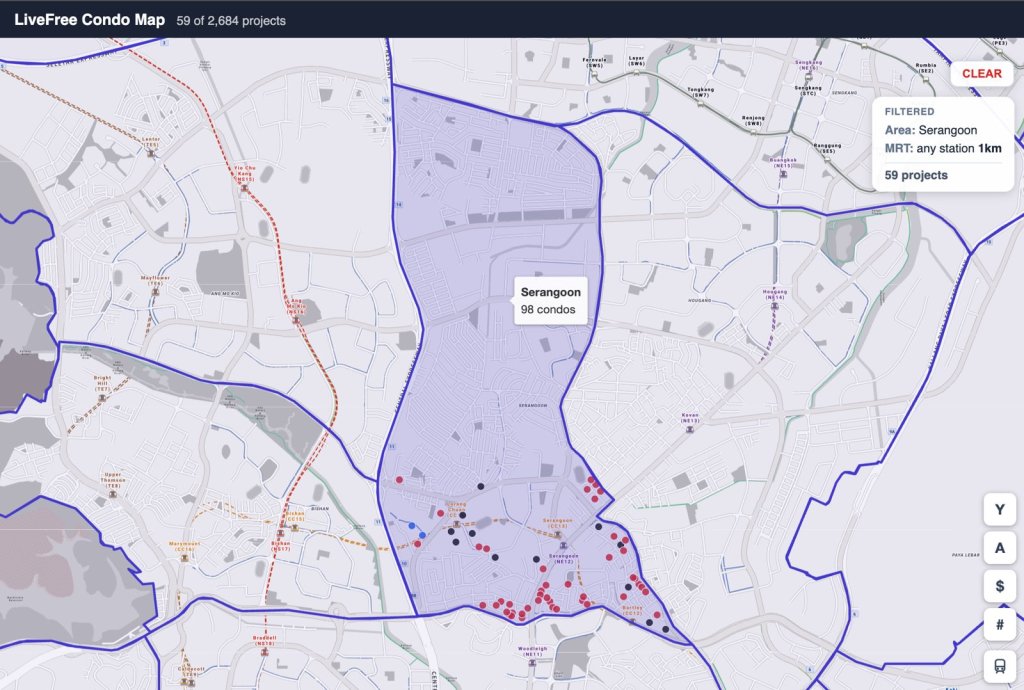Click the 'MRT: any station 1km' filter line
Image resolution: width=1024 pixels, height=690 pixels.
point(943,148)
